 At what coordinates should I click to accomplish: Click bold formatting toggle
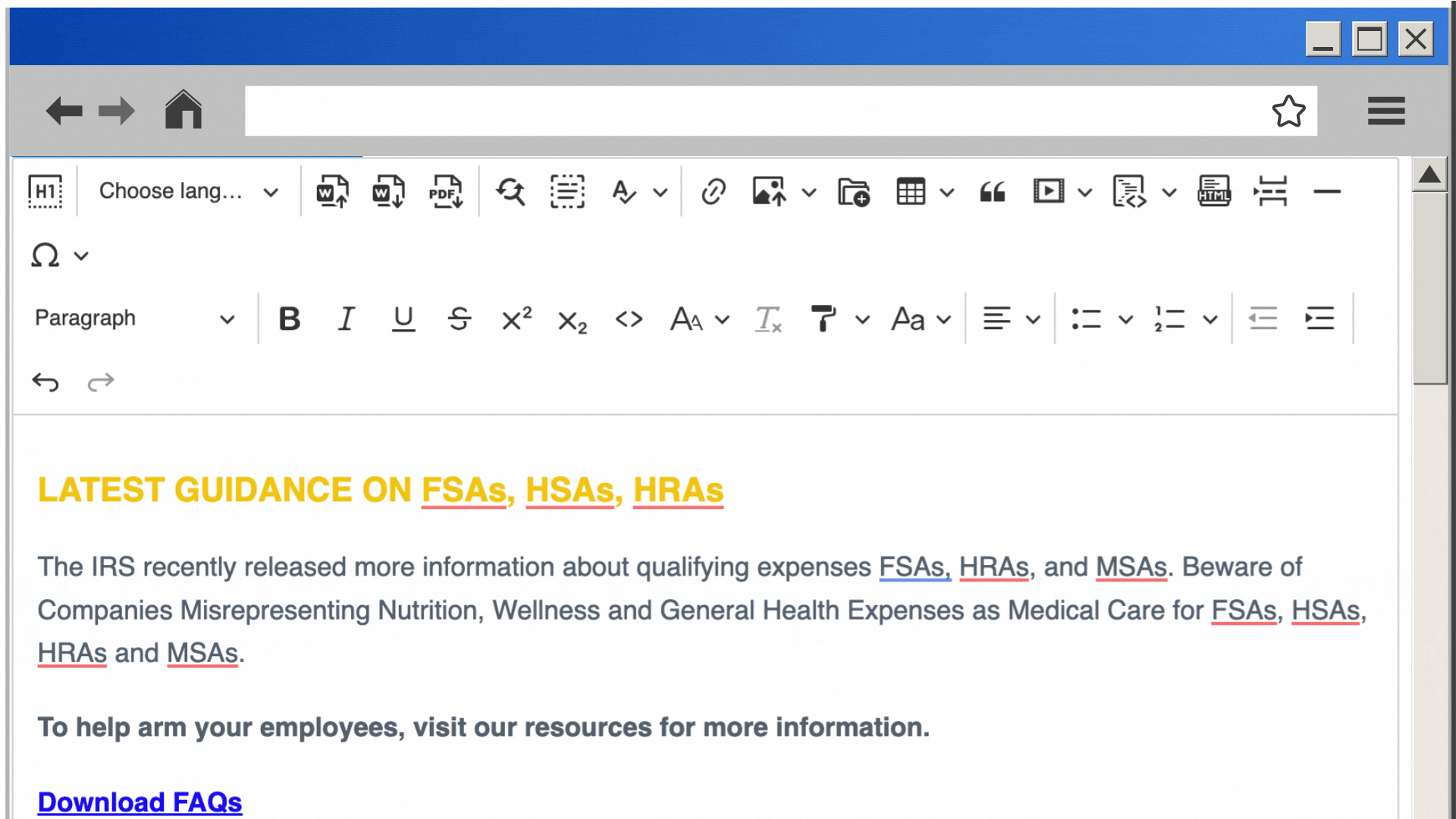click(289, 318)
